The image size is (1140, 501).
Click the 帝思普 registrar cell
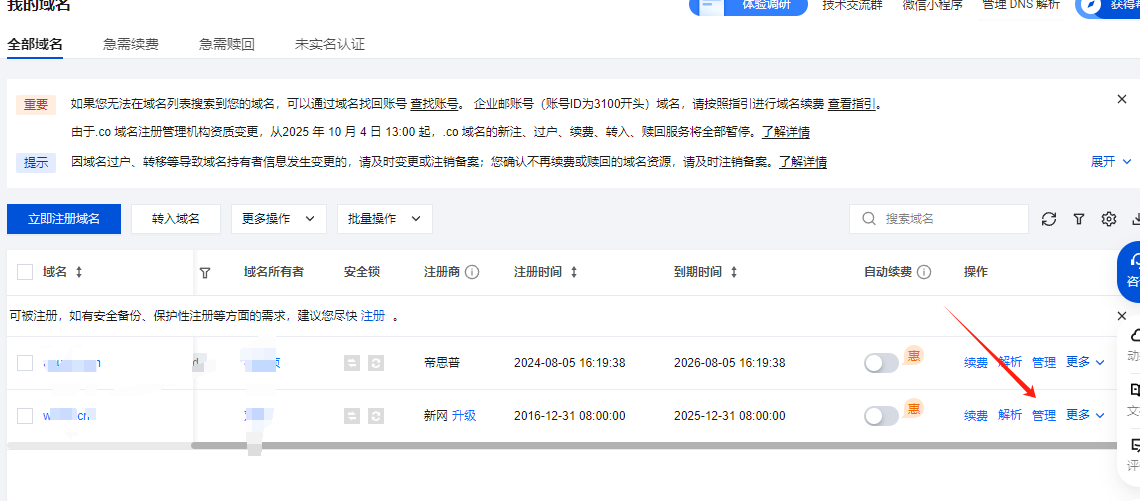point(442,363)
